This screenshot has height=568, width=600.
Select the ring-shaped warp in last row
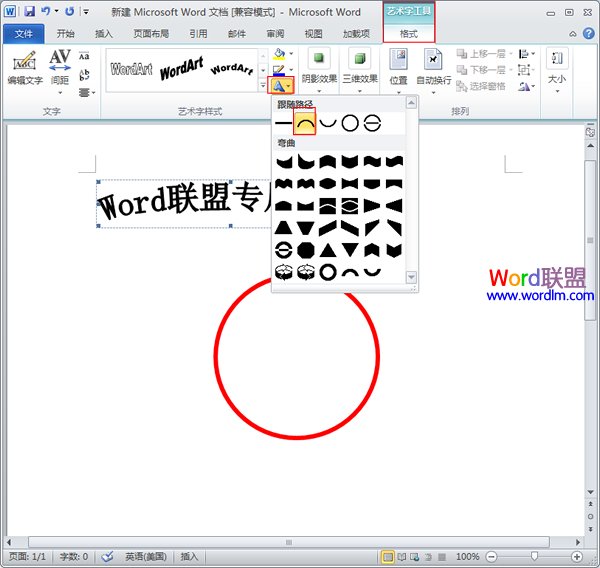328,272
